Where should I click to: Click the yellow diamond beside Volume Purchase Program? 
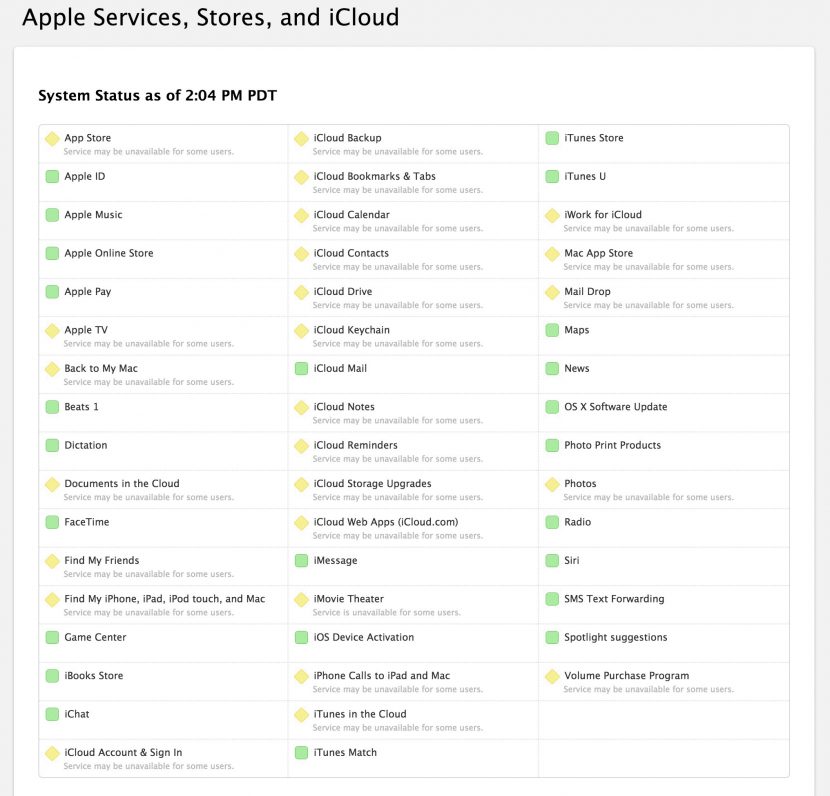pos(552,676)
